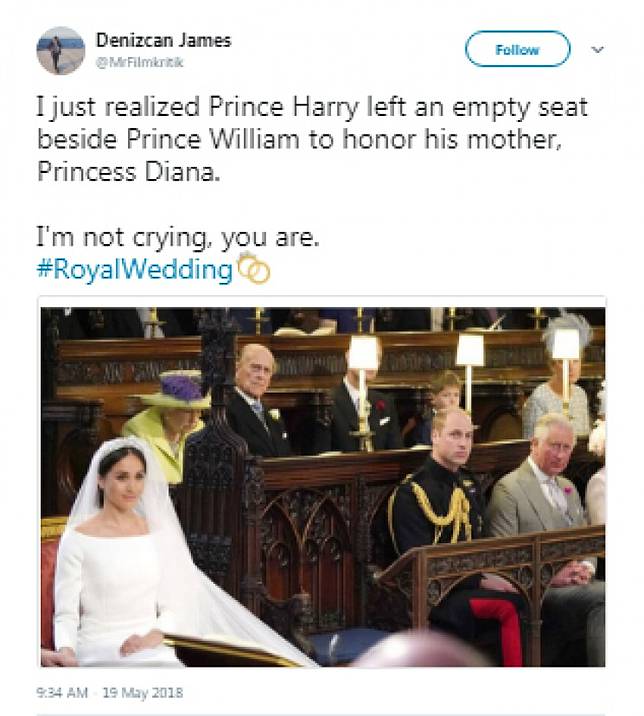Screen dimensions: 644x716
Task: Expand the tweet options chevron
Action: (597, 49)
